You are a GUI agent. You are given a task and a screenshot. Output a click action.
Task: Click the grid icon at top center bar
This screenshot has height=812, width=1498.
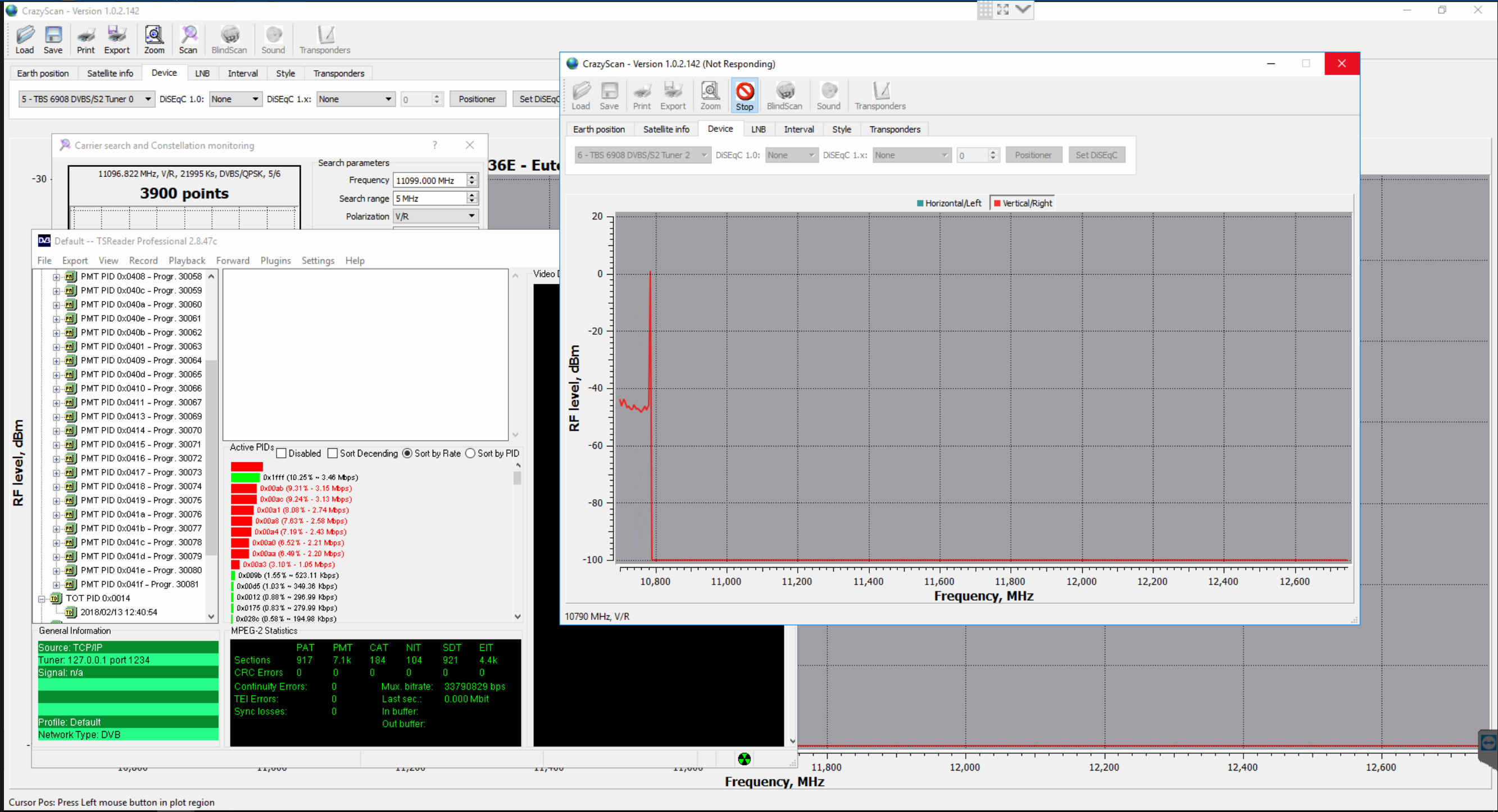click(x=984, y=10)
